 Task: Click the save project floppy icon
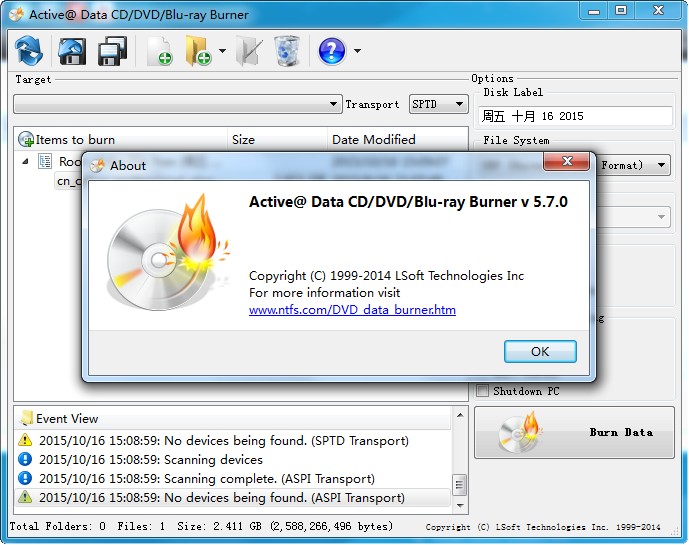(71, 49)
